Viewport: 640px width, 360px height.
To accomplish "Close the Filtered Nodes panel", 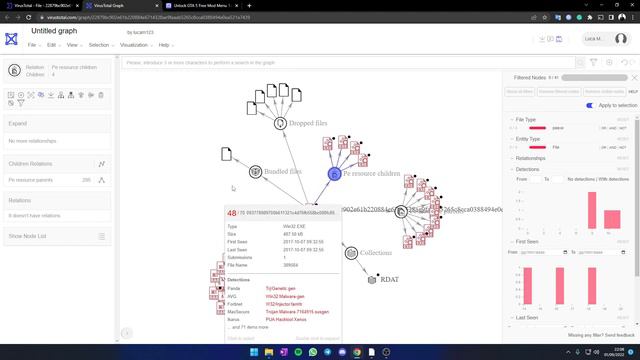I will point(634,78).
